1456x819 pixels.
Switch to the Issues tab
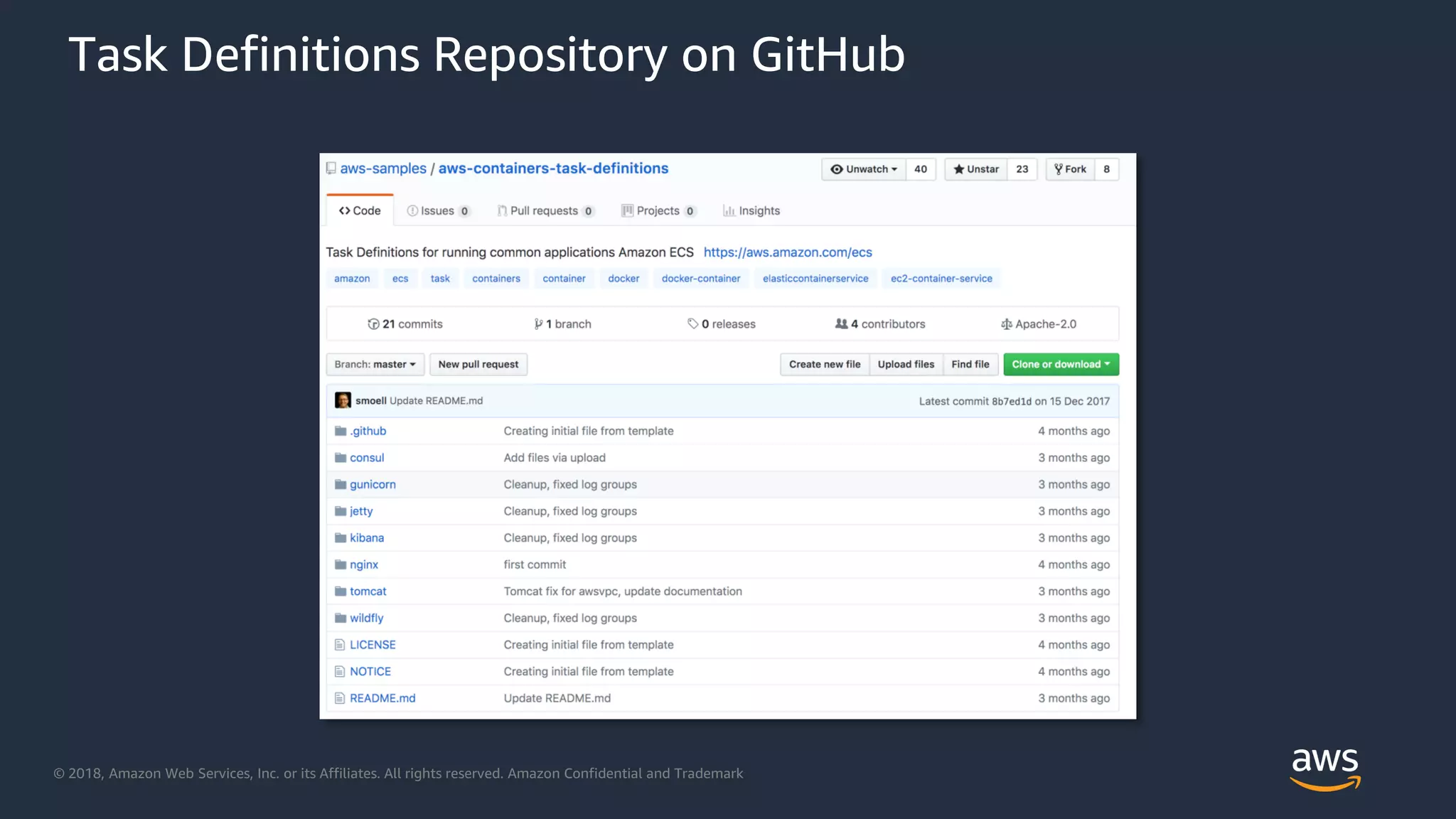438,210
